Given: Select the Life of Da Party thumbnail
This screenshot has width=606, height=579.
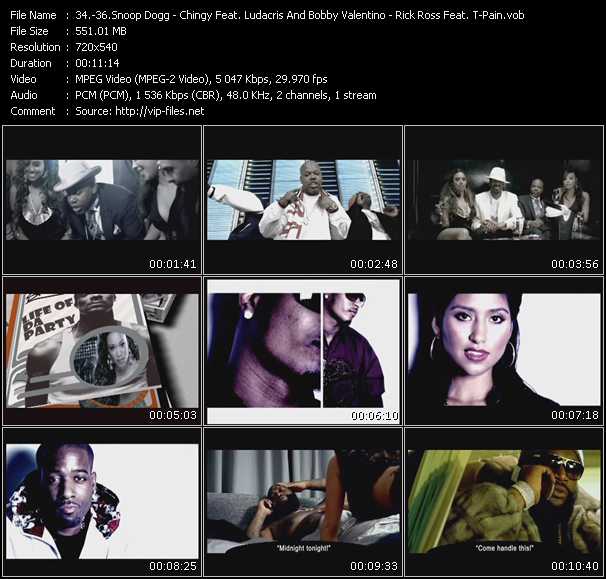Looking at the screenshot, I should click(102, 351).
